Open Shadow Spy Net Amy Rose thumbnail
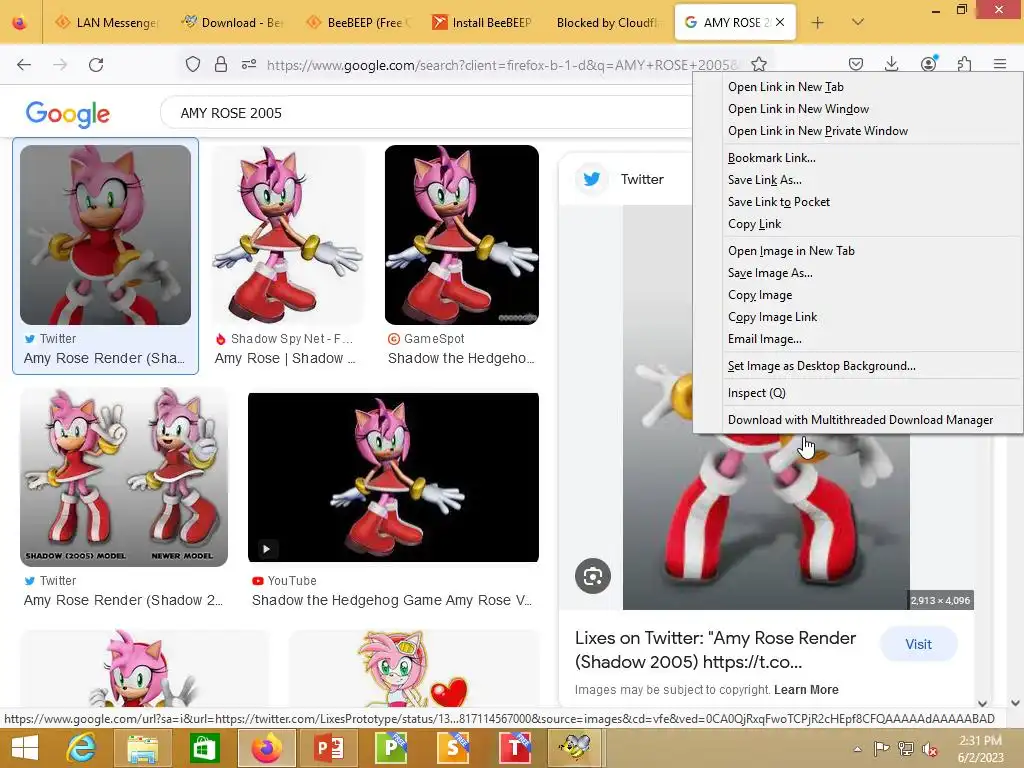This screenshot has width=1024, height=768. pos(288,235)
